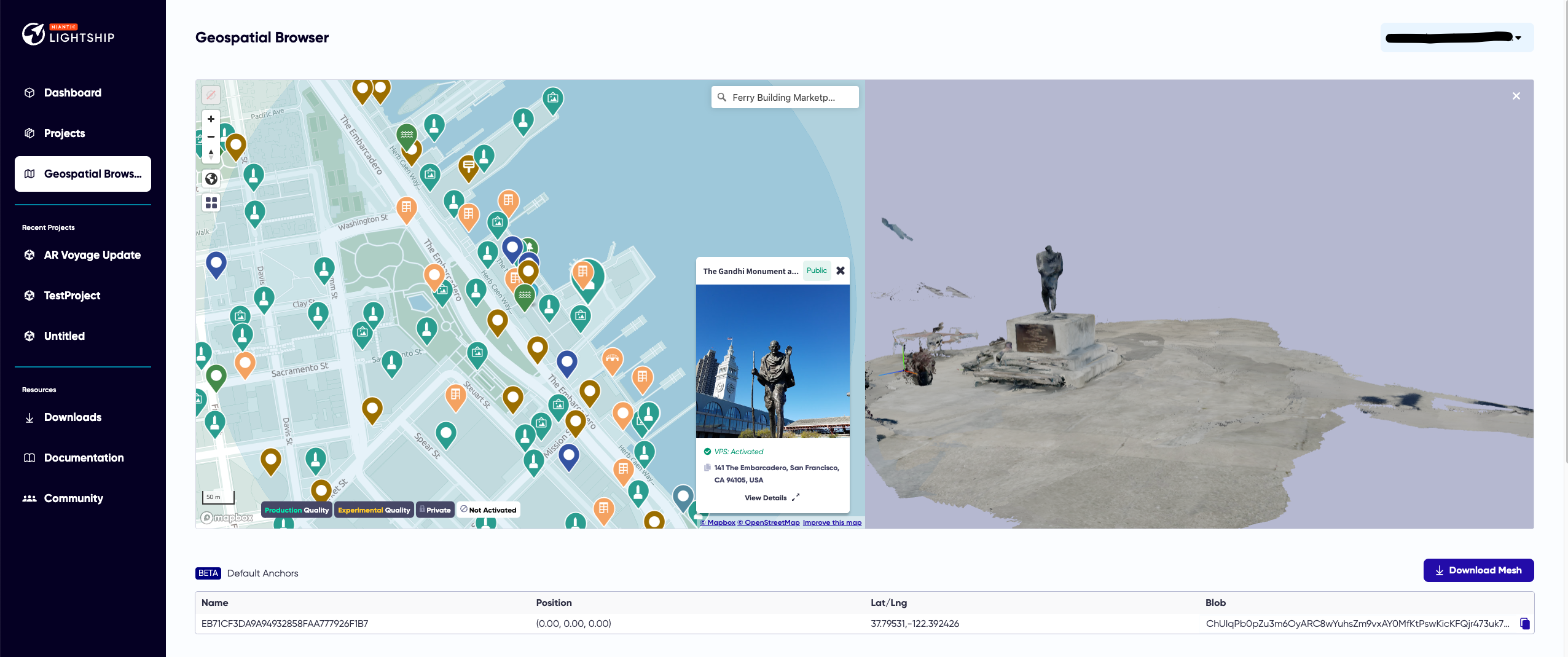Select the Dashboard sidebar icon

click(x=30, y=92)
